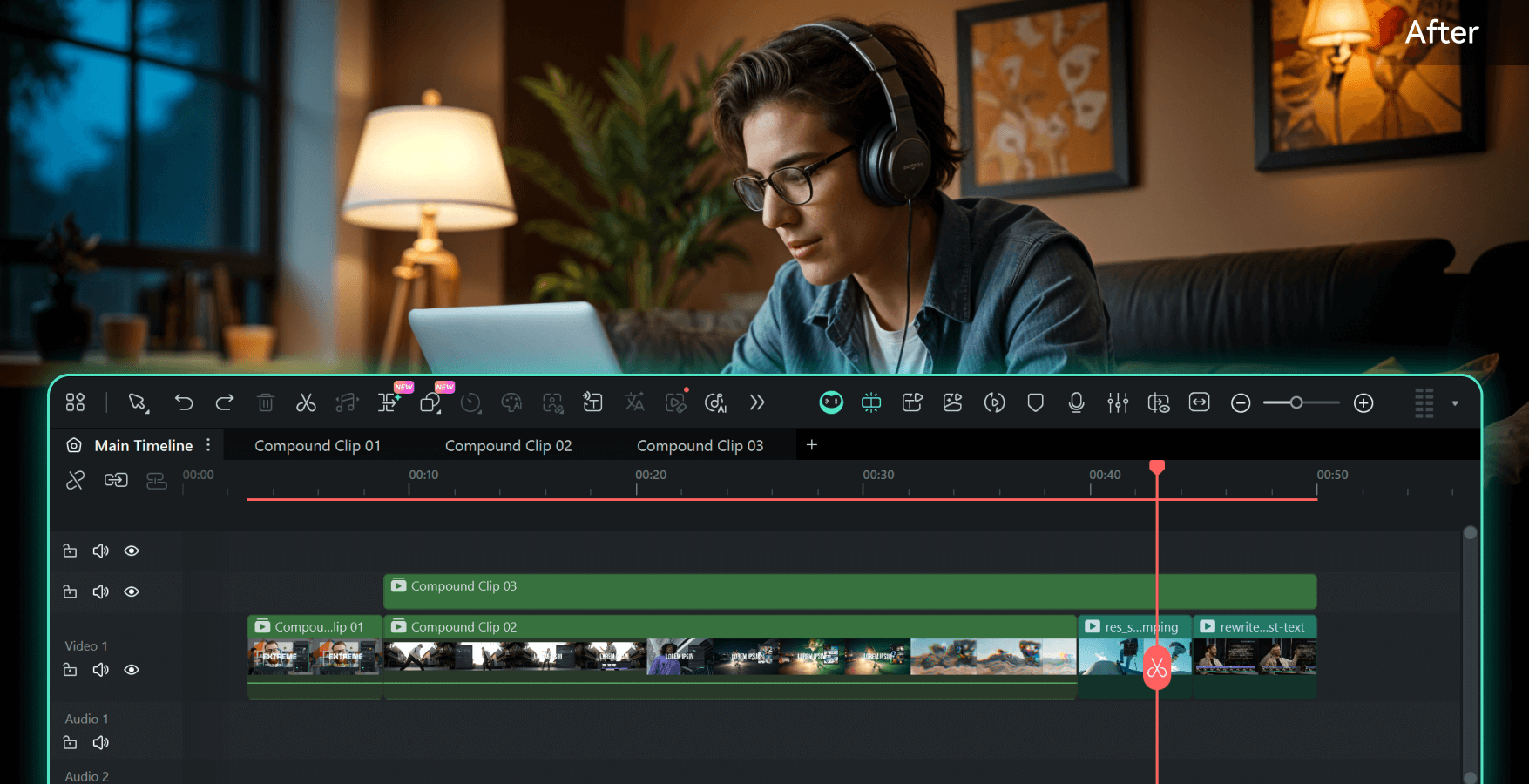The height and width of the screenshot is (784, 1529).
Task: Open the text-to-speech tool
Action: pyautogui.click(x=592, y=402)
